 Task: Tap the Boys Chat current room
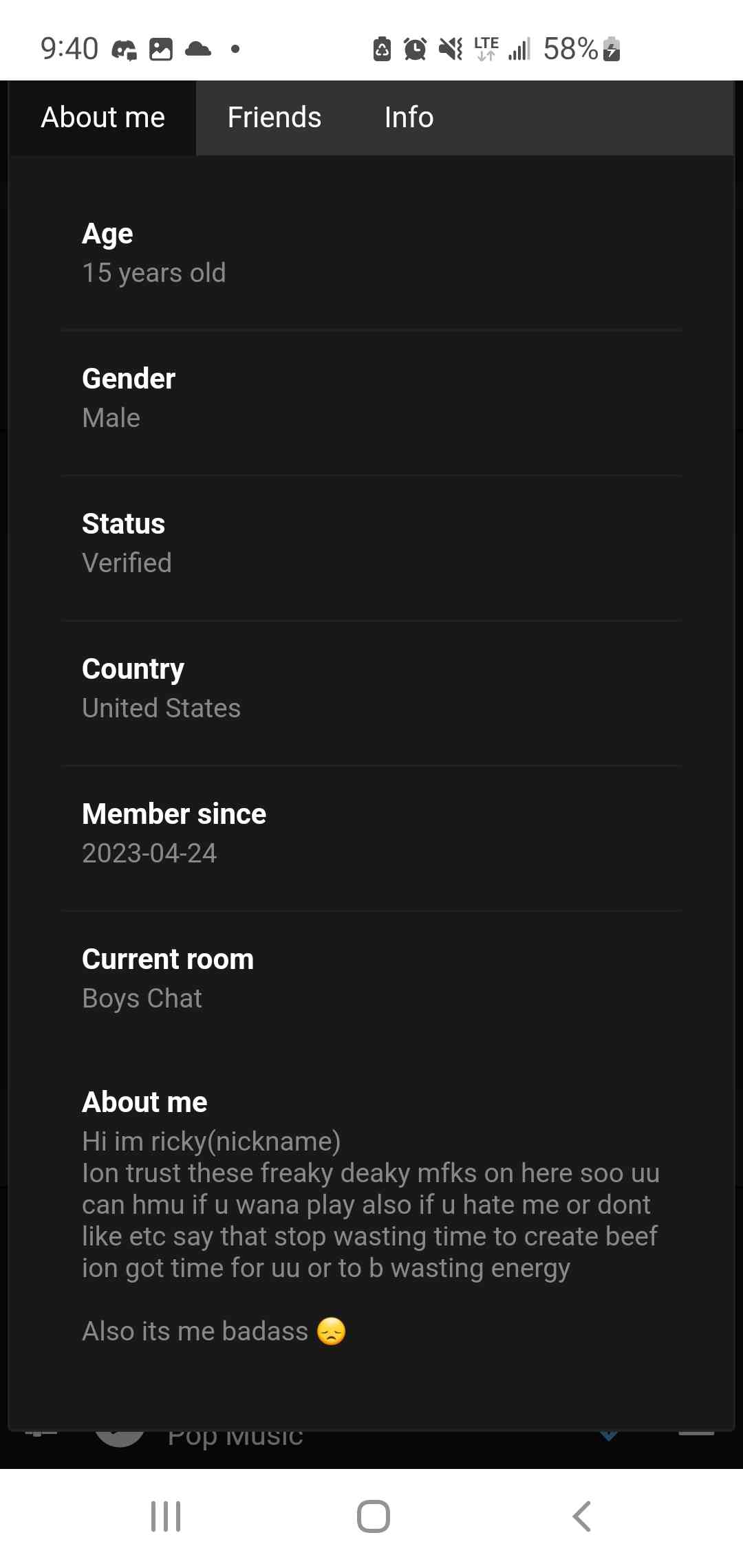point(142,999)
